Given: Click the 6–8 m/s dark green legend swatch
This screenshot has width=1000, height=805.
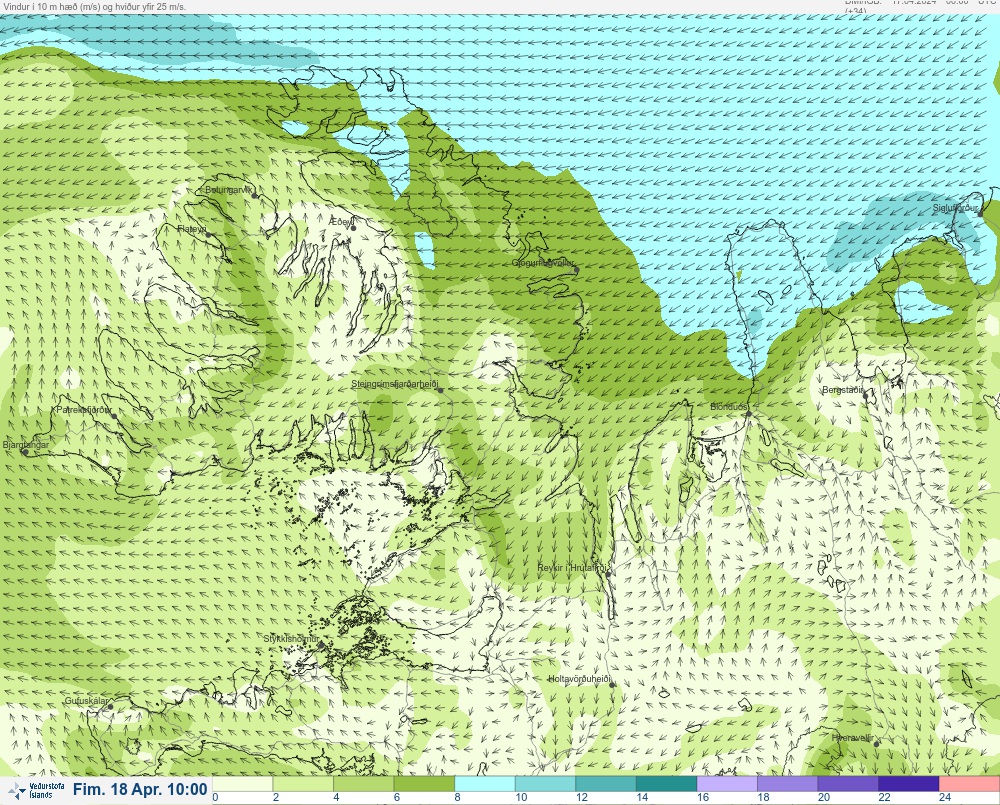Looking at the screenshot, I should [424, 783].
